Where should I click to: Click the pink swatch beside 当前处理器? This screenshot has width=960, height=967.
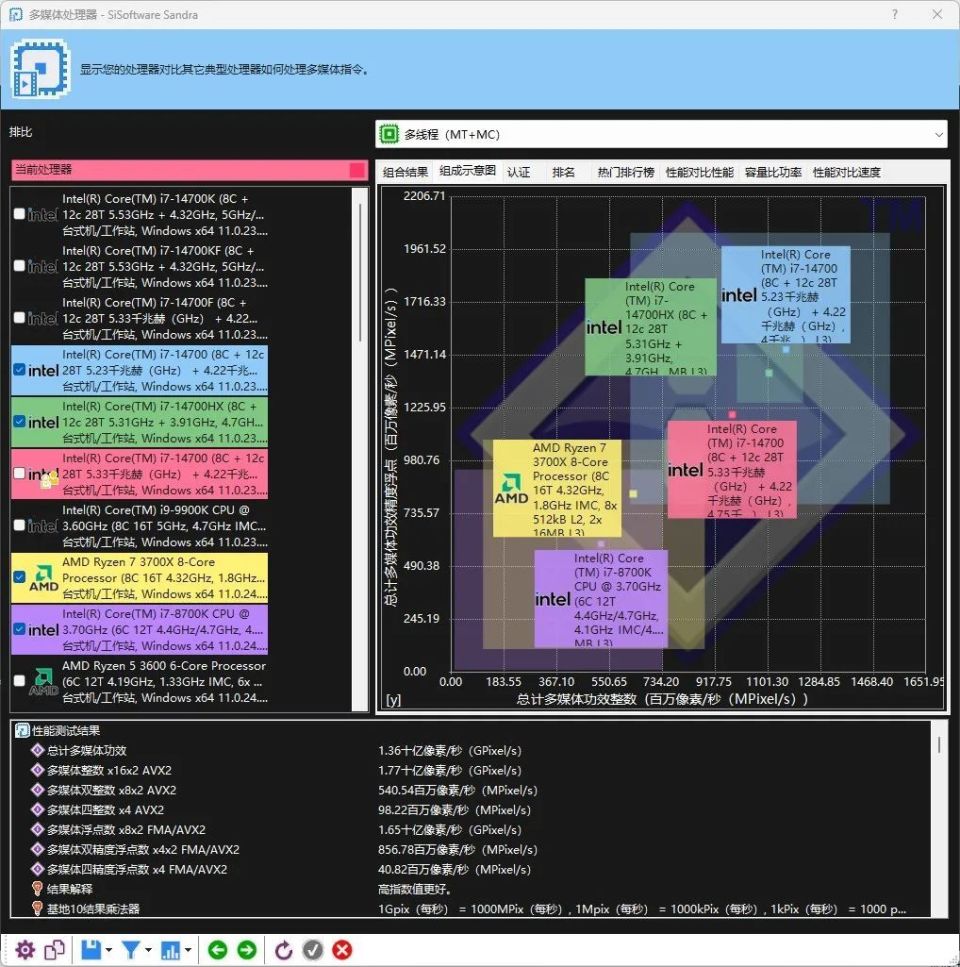coord(357,170)
